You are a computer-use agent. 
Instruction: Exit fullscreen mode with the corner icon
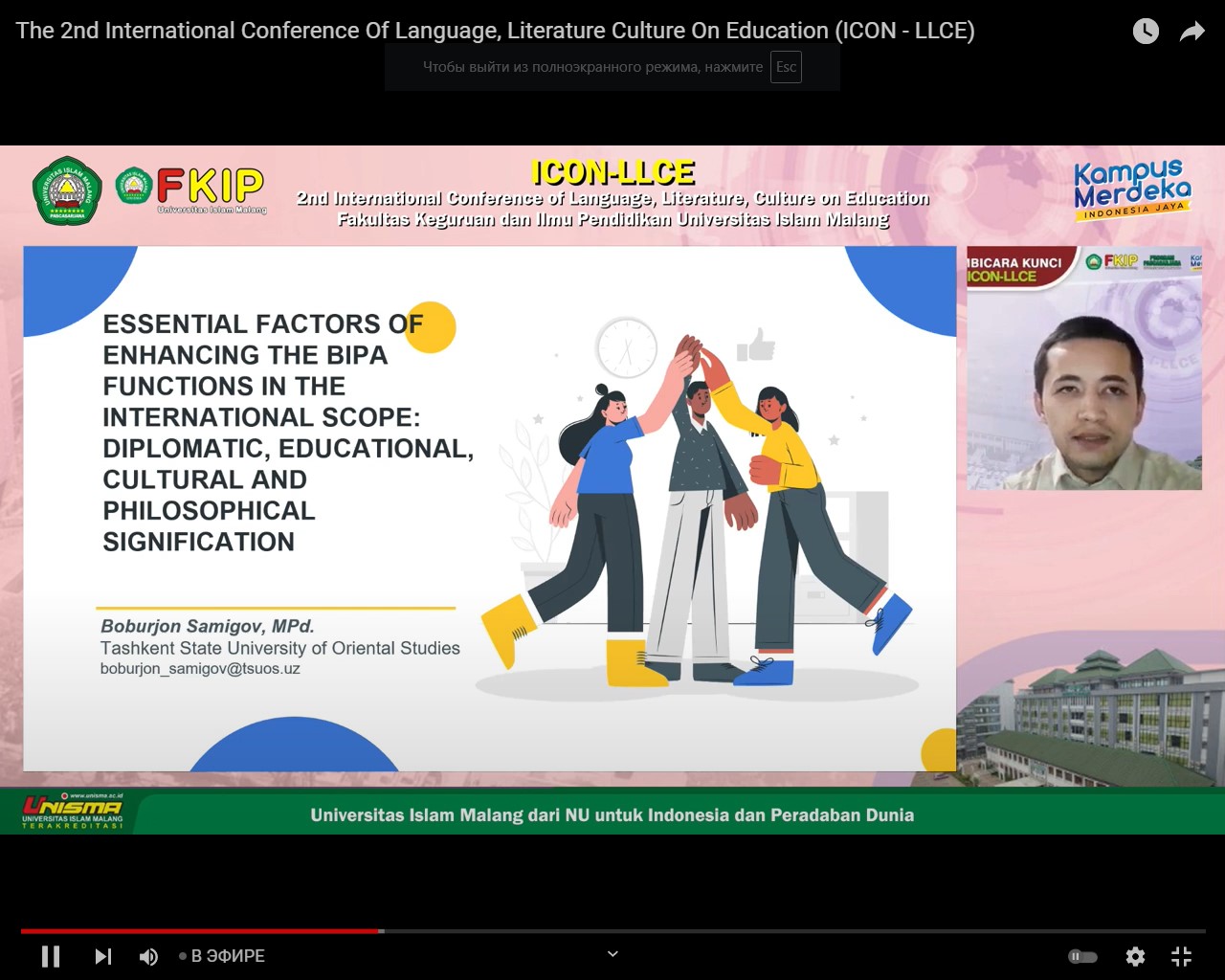(1182, 956)
